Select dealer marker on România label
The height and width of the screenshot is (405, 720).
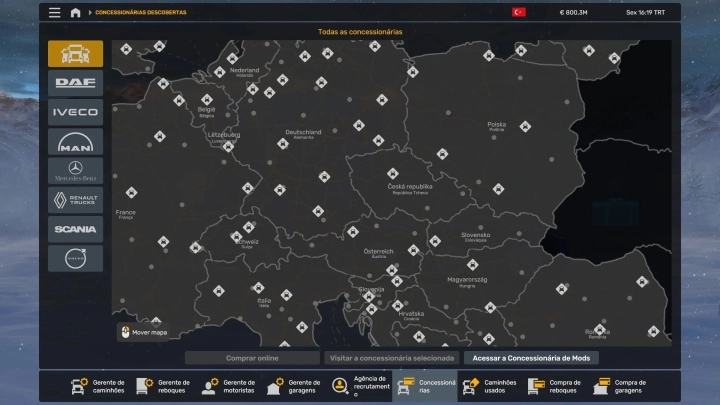click(x=599, y=328)
